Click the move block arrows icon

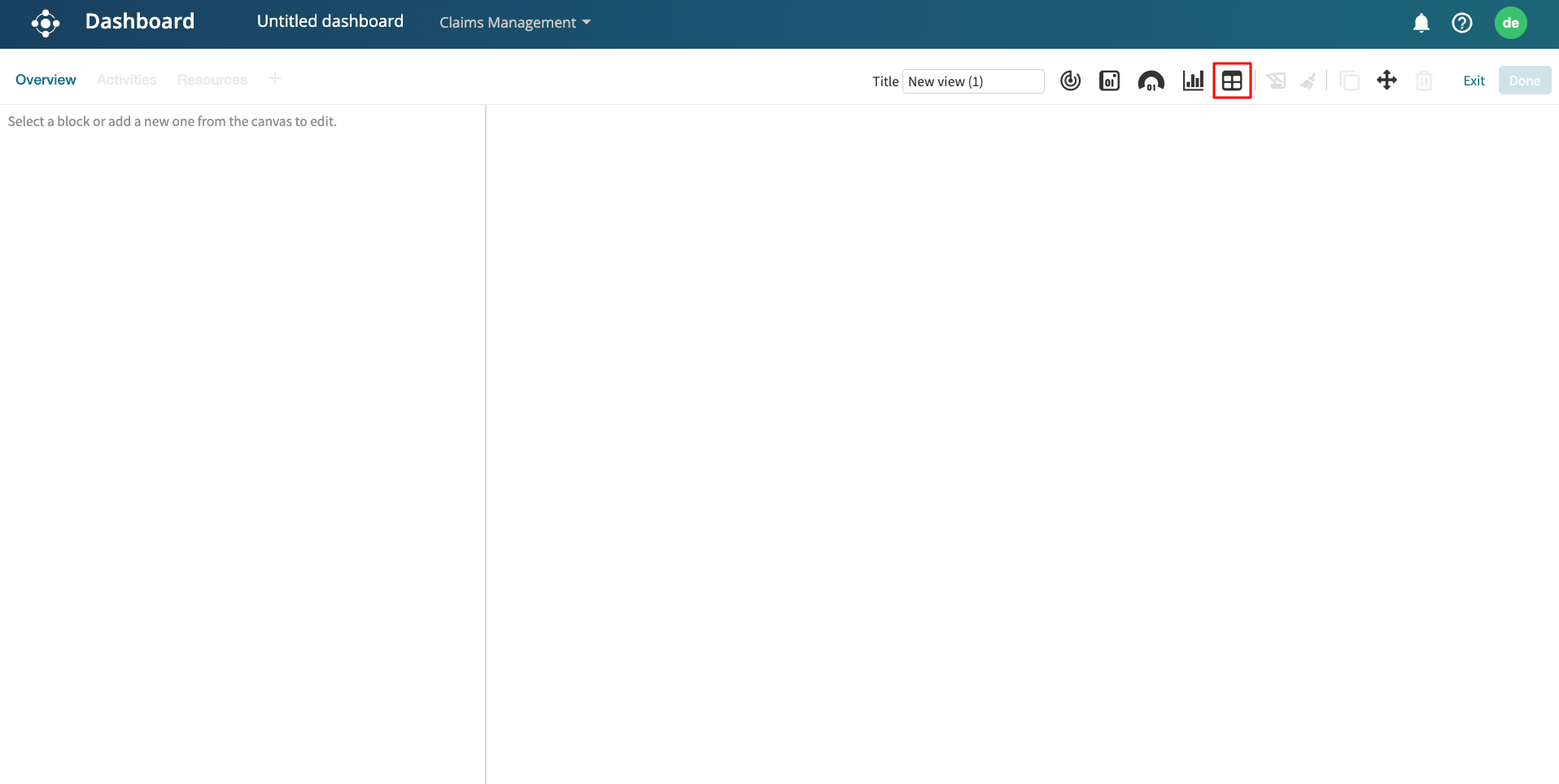coord(1387,81)
